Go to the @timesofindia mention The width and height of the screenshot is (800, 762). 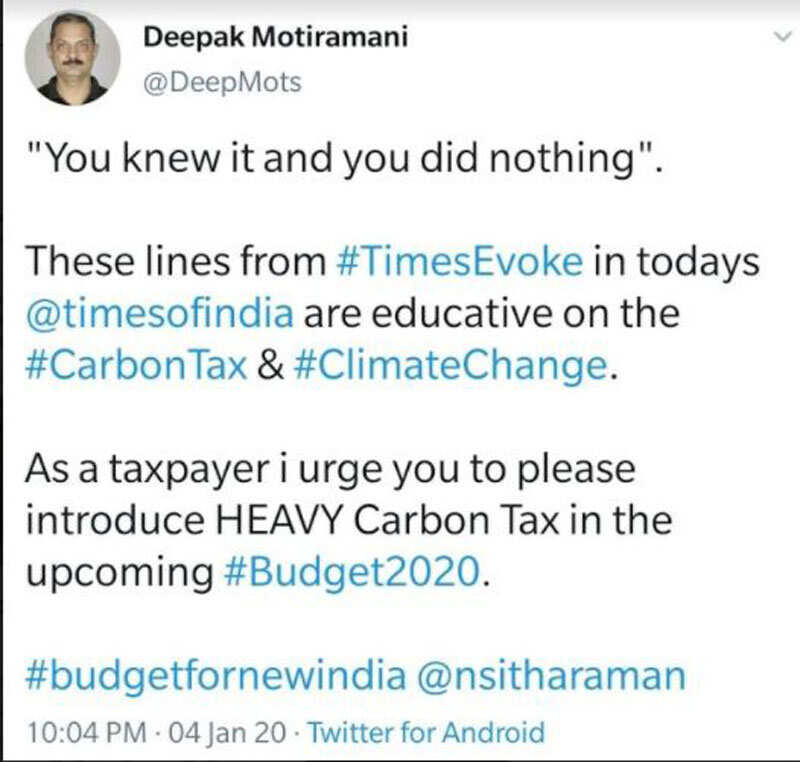(161, 314)
